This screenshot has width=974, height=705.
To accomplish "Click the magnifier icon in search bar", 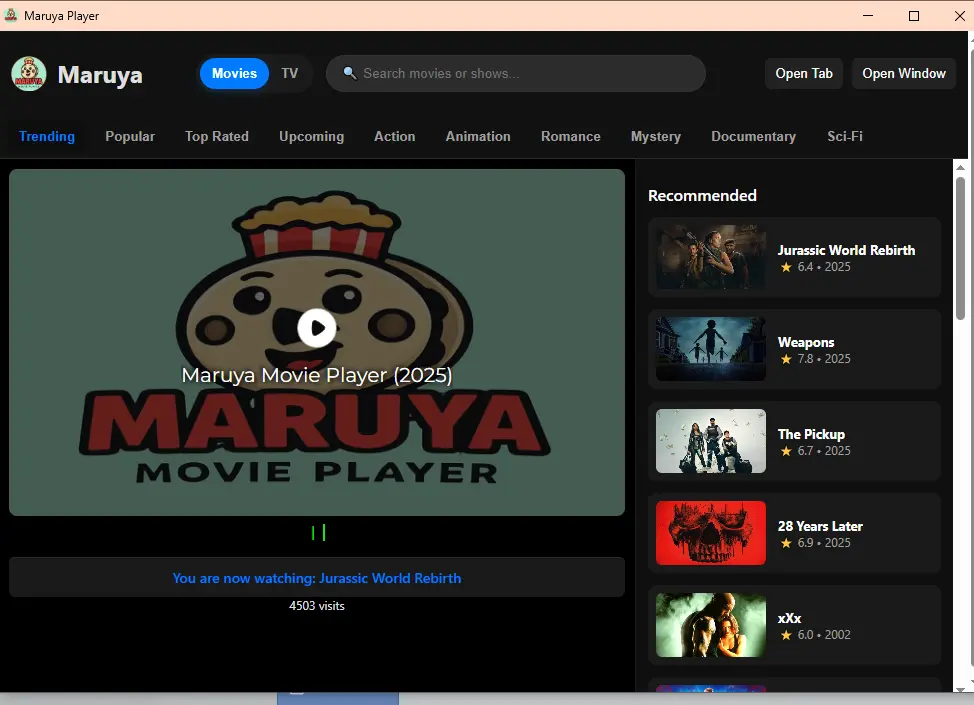I will coord(350,73).
